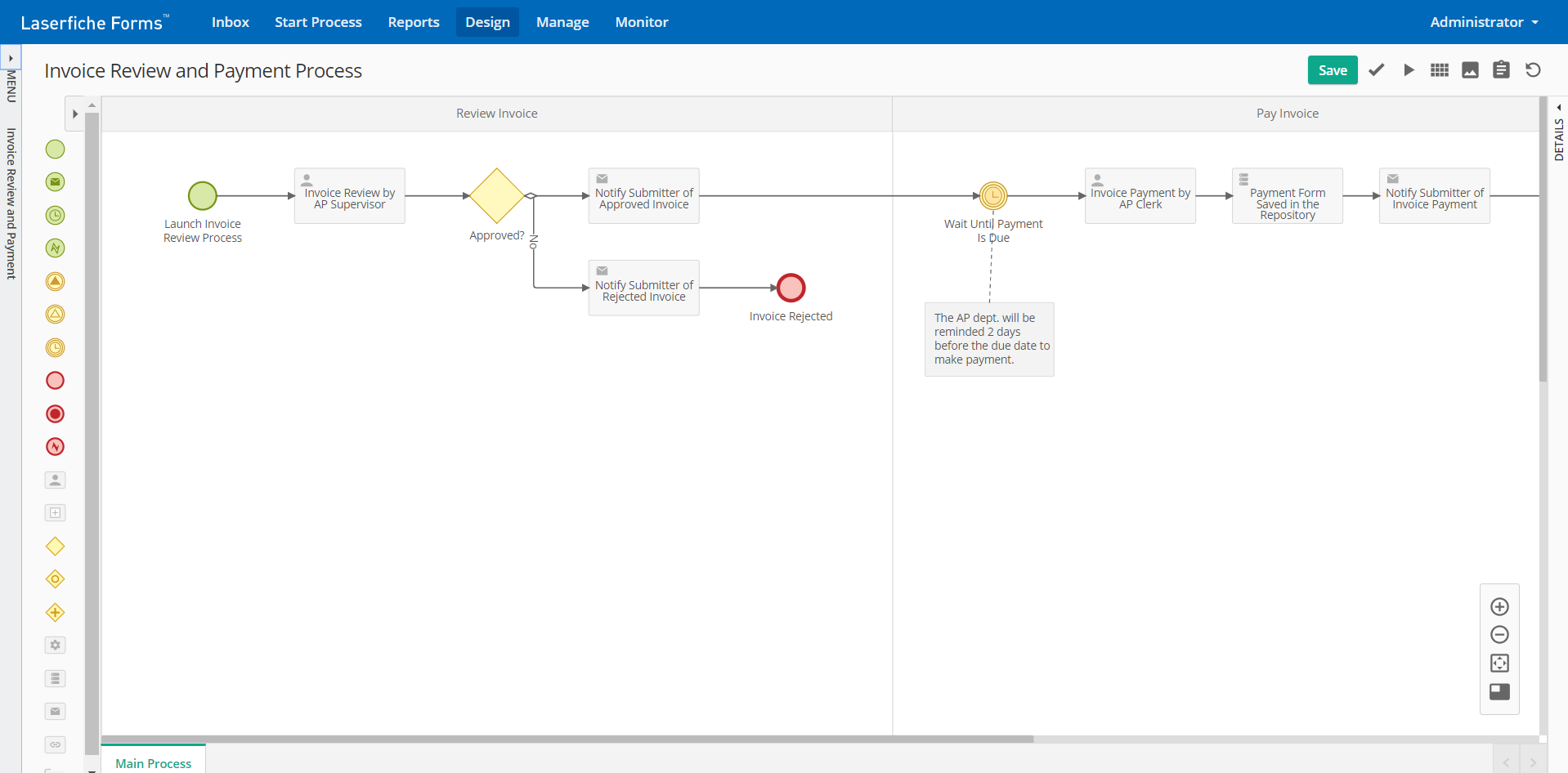Expand the DETAILS panel on right
Viewport: 1568px width, 773px height.
tap(1559, 108)
